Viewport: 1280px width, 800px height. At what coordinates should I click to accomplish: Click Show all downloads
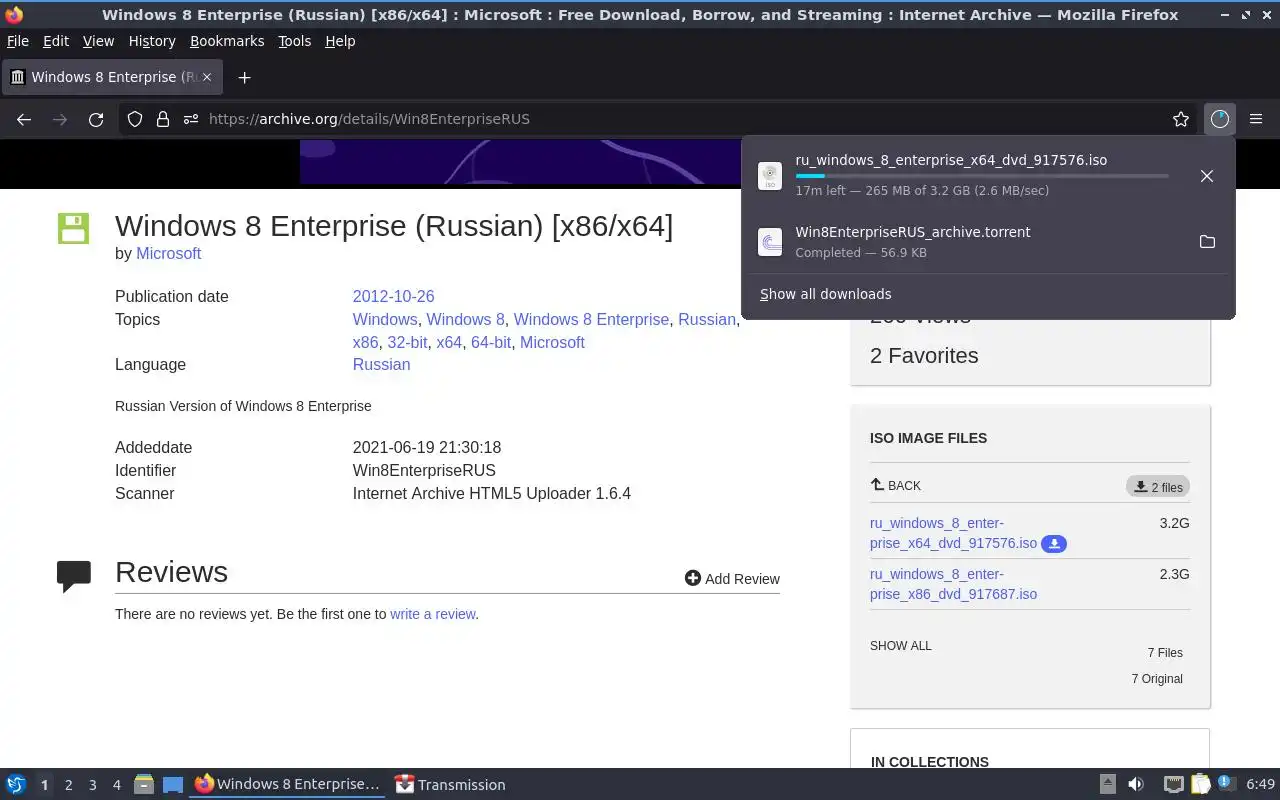(x=826, y=294)
